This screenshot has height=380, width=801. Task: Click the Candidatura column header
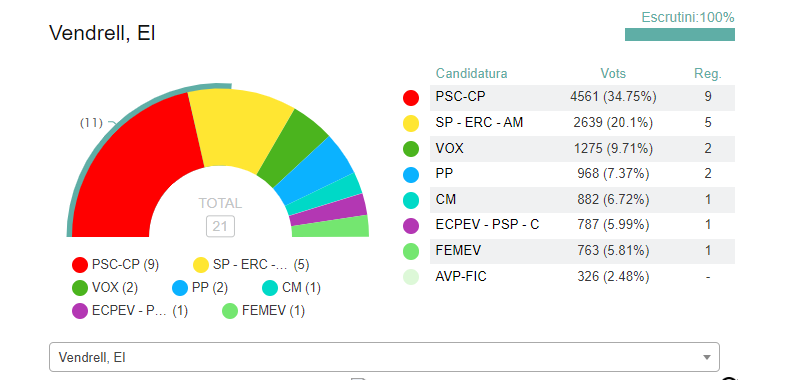(x=472, y=74)
